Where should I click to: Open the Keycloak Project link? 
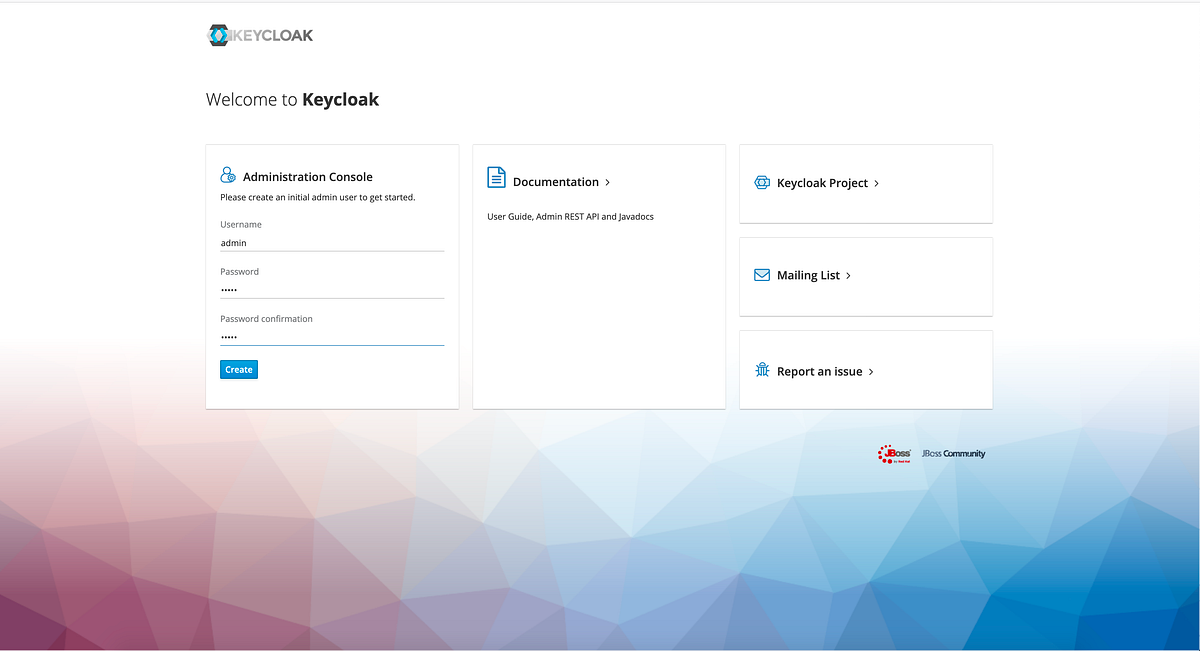821,183
